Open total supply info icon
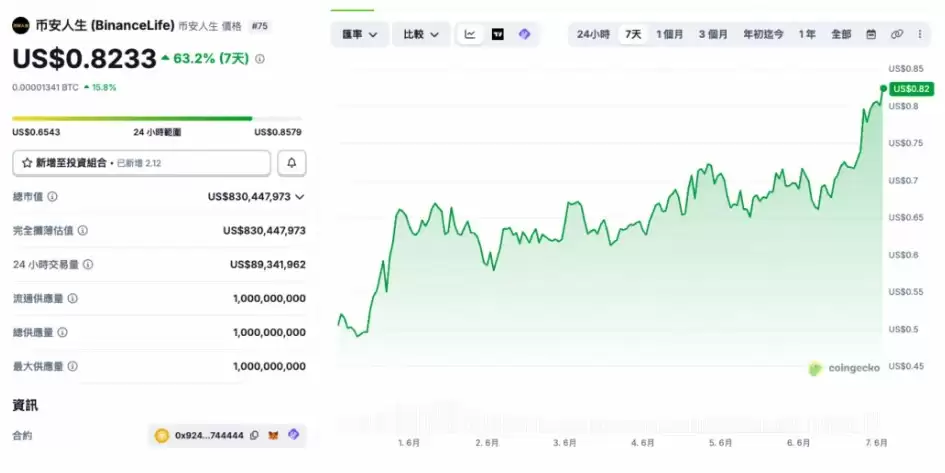The height and width of the screenshot is (473, 945). tap(63, 332)
